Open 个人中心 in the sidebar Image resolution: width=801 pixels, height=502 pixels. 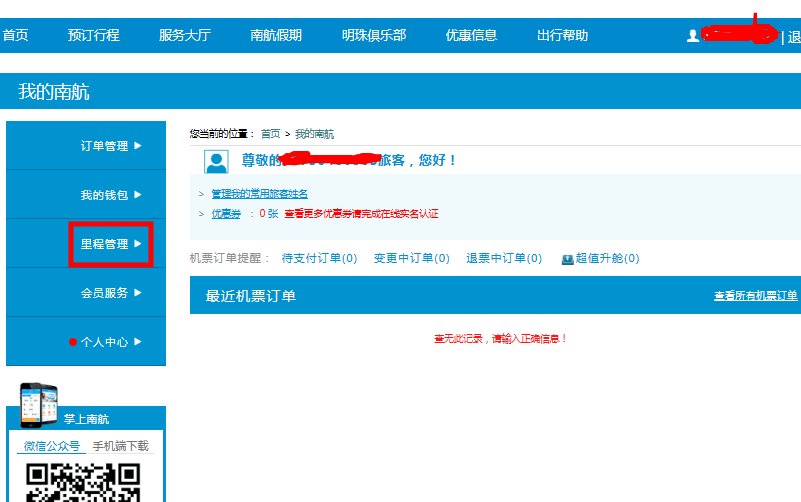104,342
